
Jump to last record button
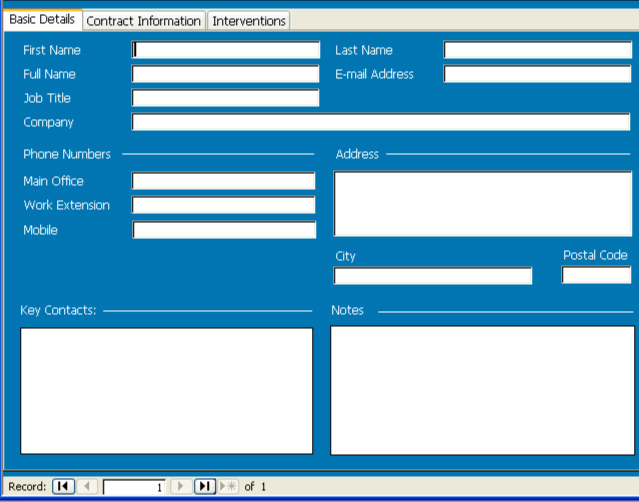[205, 486]
